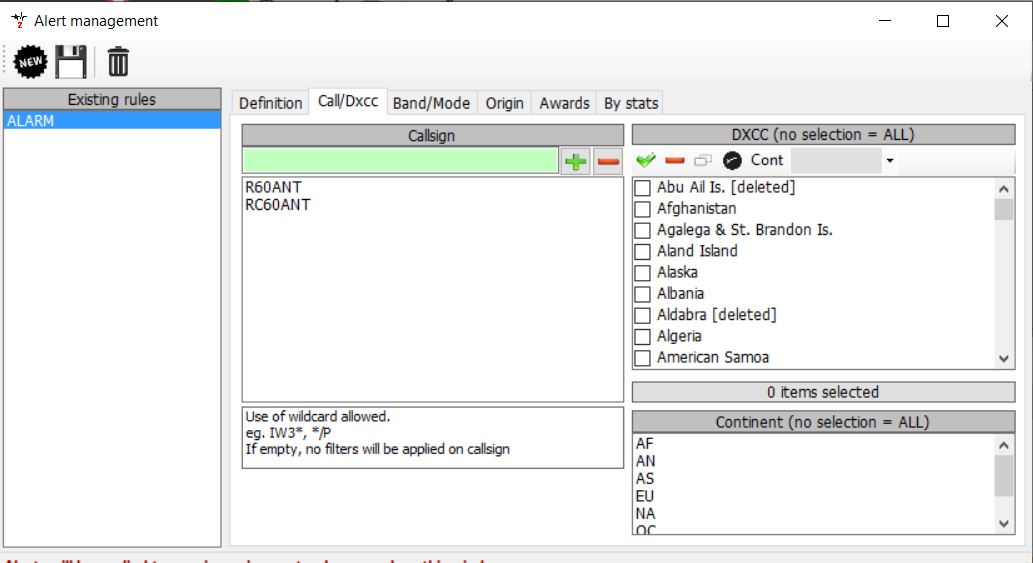Add callsign with green plus button
Viewport: 1033px width, 563px height.
click(575, 161)
